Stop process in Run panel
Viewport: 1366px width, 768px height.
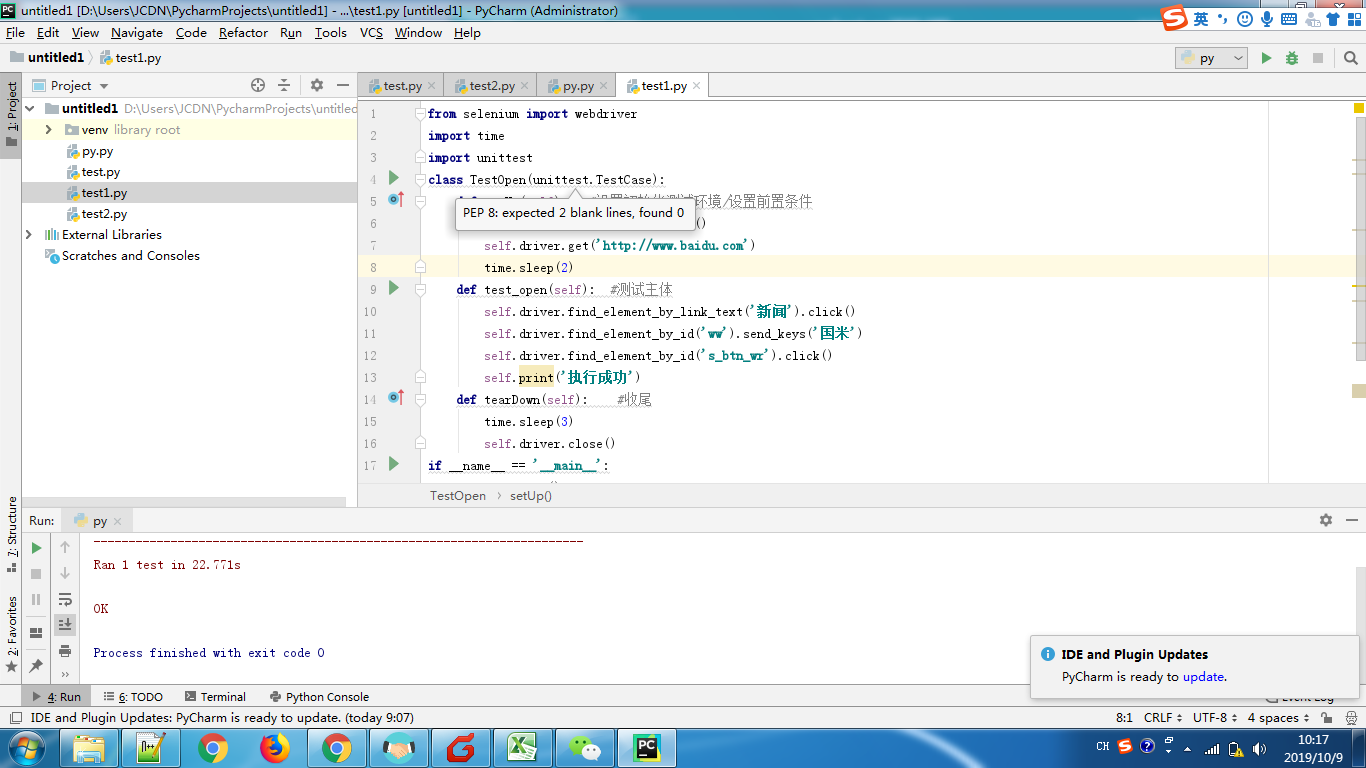click(x=36, y=574)
